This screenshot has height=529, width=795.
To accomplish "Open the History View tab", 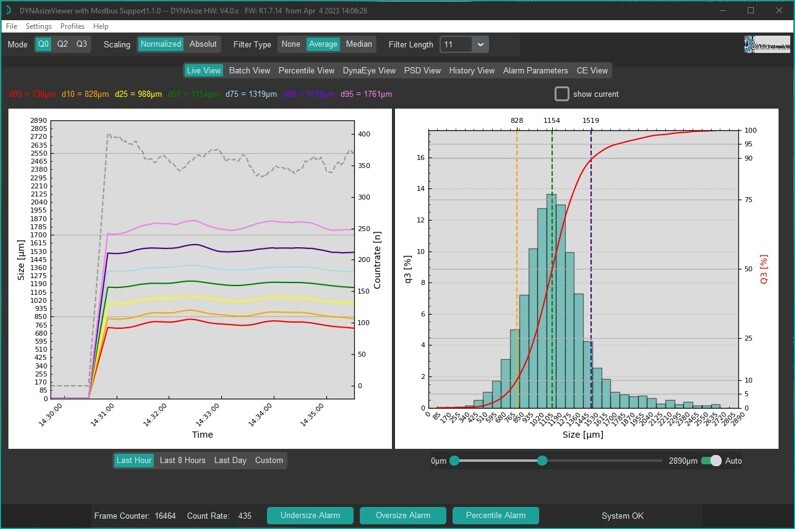I will click(x=472, y=70).
